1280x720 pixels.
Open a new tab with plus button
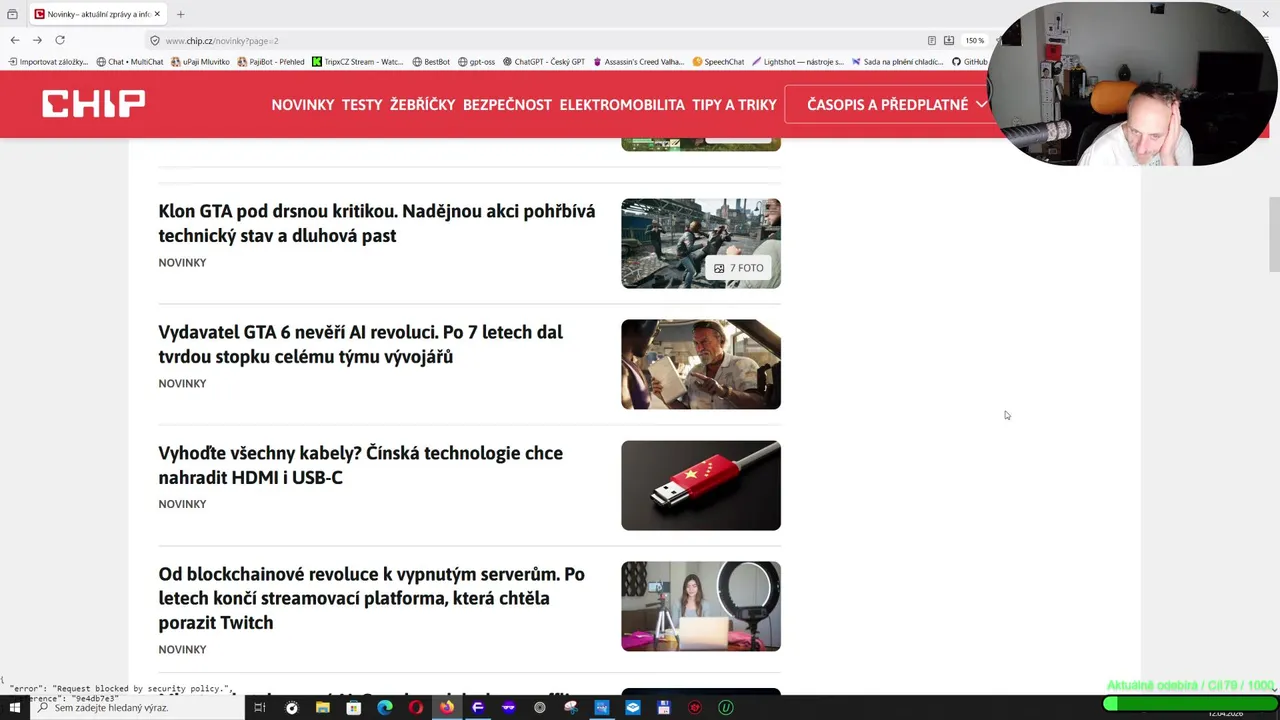point(181,14)
